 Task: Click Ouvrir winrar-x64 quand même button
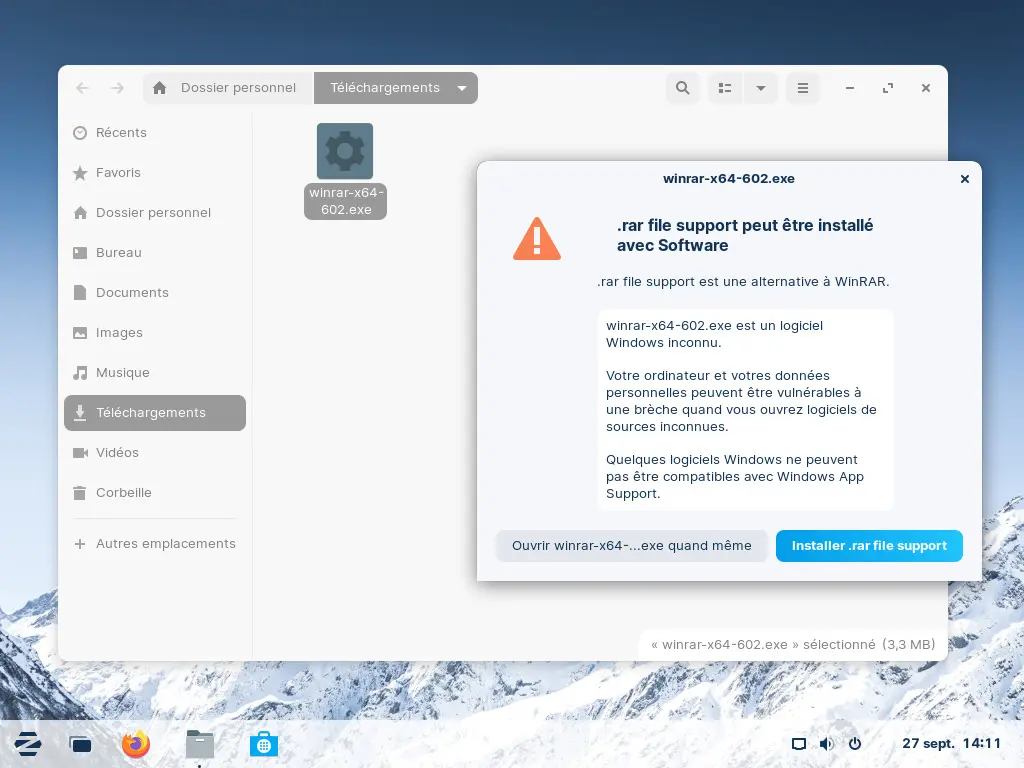pos(631,546)
